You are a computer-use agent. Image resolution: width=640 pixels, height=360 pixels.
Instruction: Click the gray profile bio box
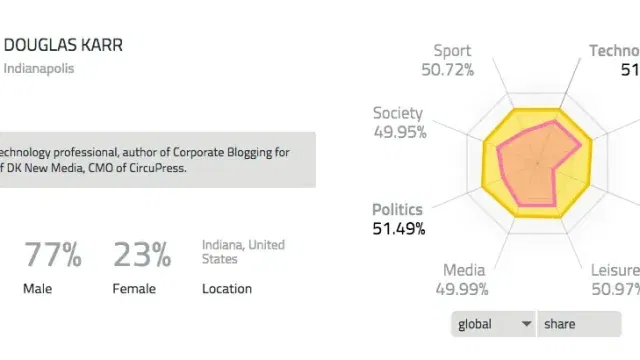(158, 160)
